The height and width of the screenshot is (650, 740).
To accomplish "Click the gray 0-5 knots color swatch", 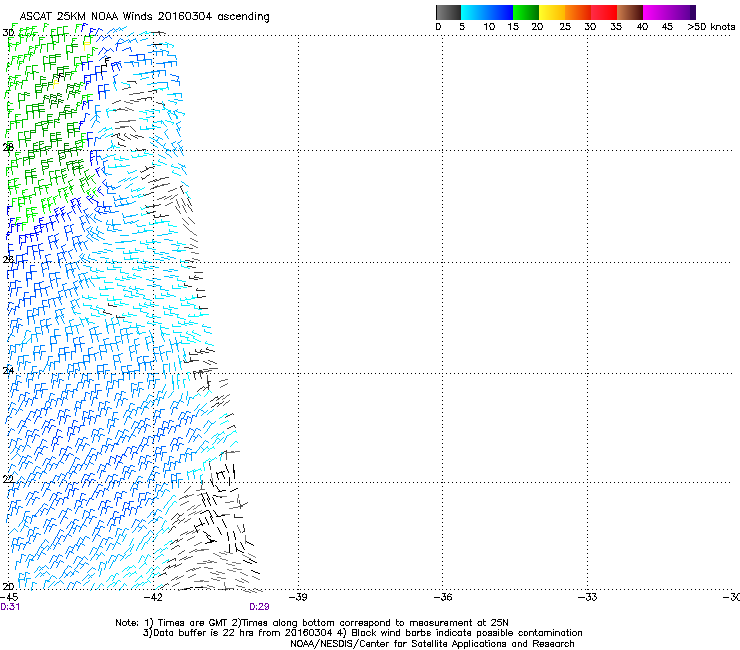I will [x=448, y=12].
